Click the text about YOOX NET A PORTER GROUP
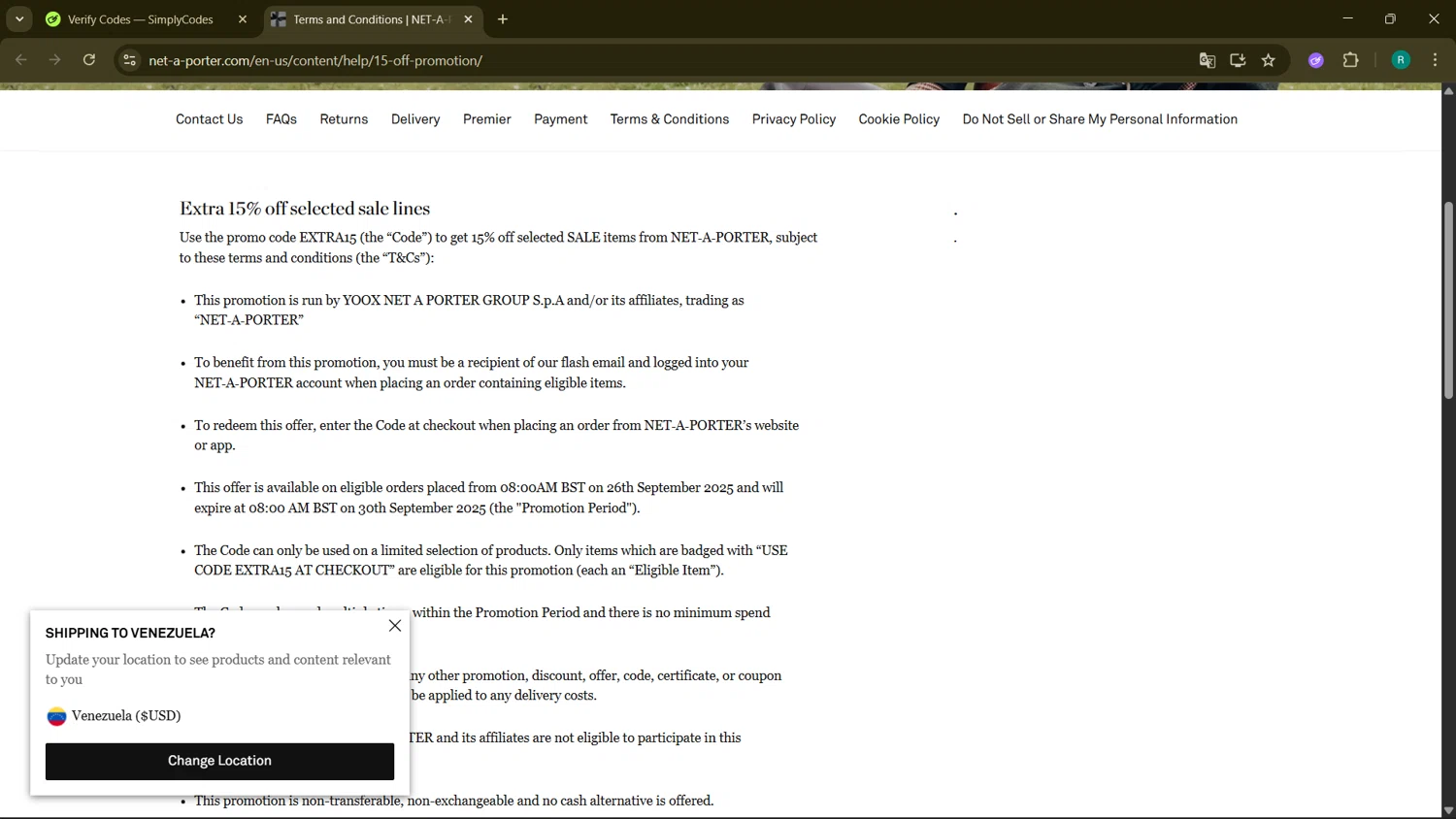This screenshot has width=1456, height=819. click(x=469, y=311)
